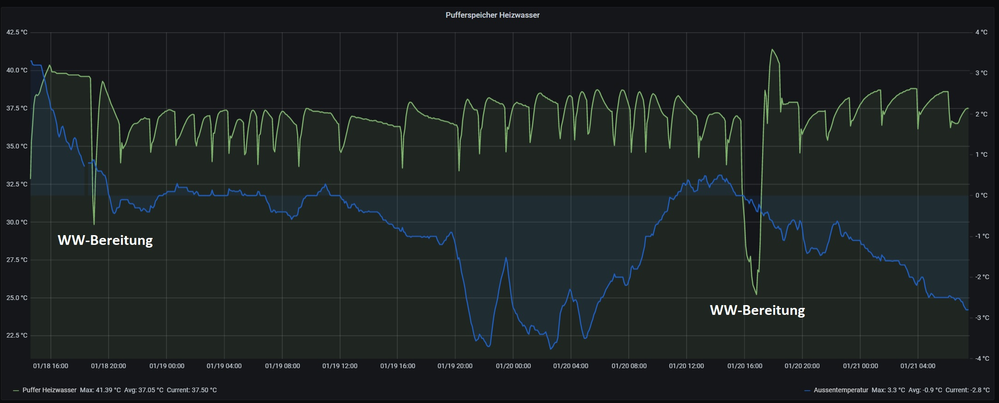999x403 pixels.
Task: Toggle the Puffer Heizwasser series in legend
Action: coord(48,390)
